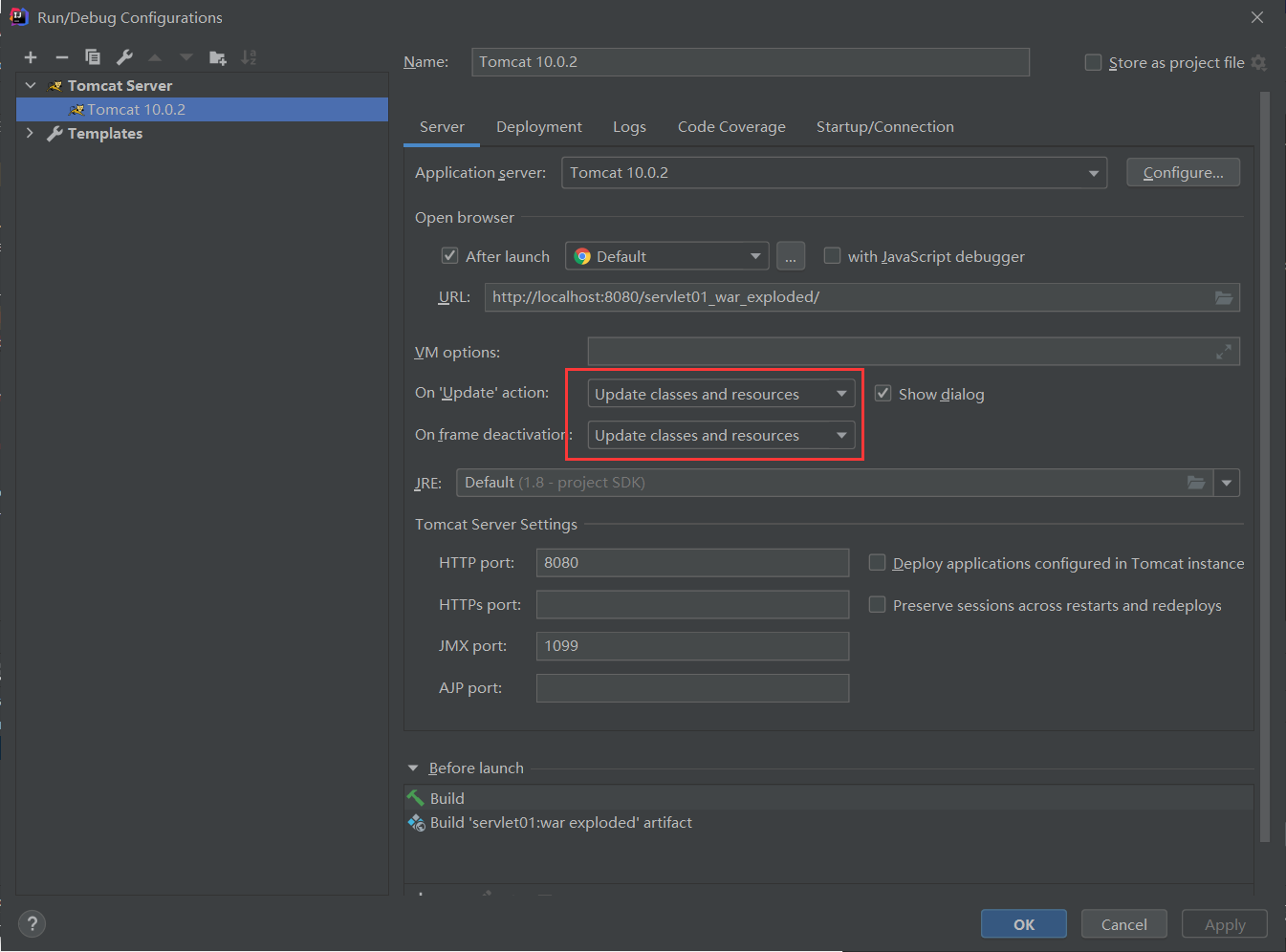Open project file storage settings gear
This screenshot has width=1286, height=952.
point(1259,62)
